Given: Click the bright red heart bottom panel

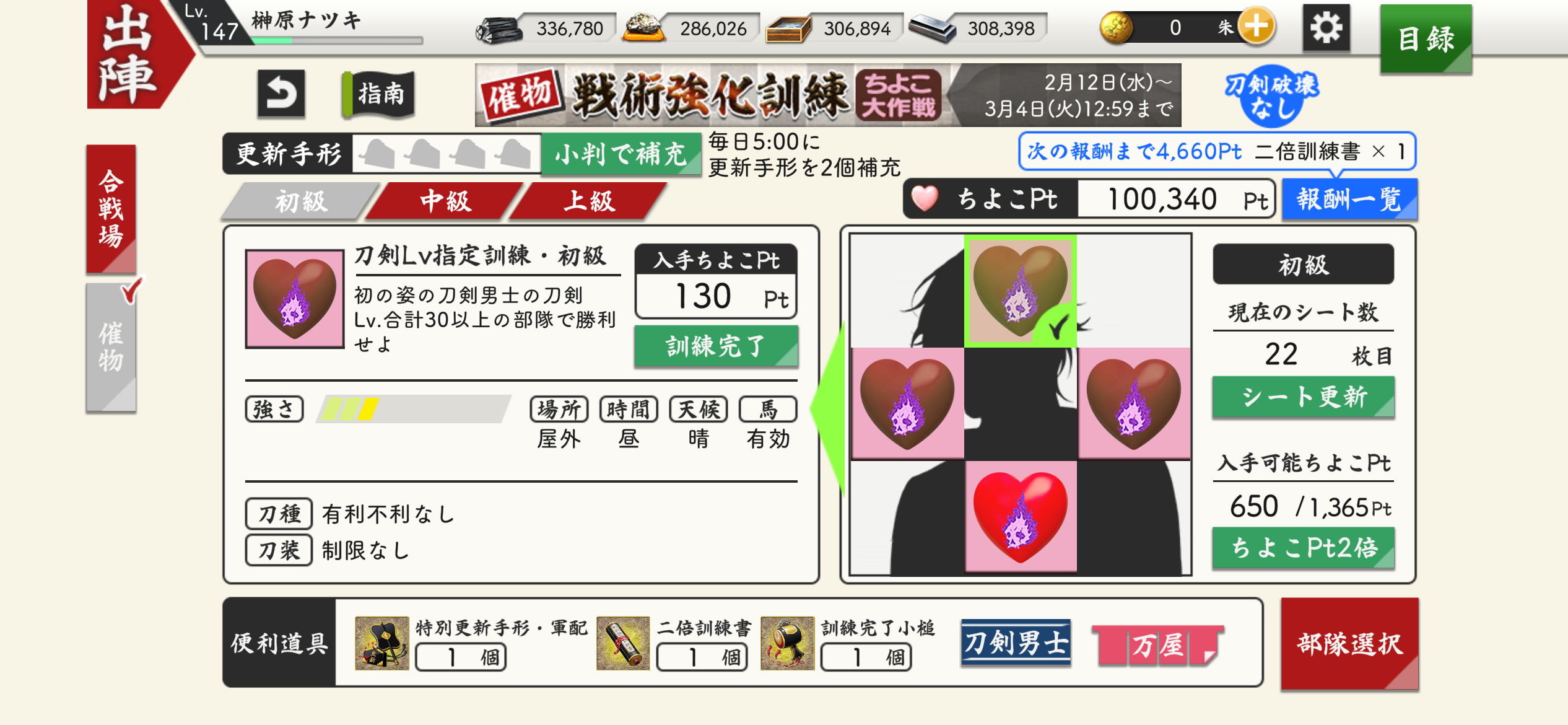Looking at the screenshot, I should click(x=1021, y=517).
